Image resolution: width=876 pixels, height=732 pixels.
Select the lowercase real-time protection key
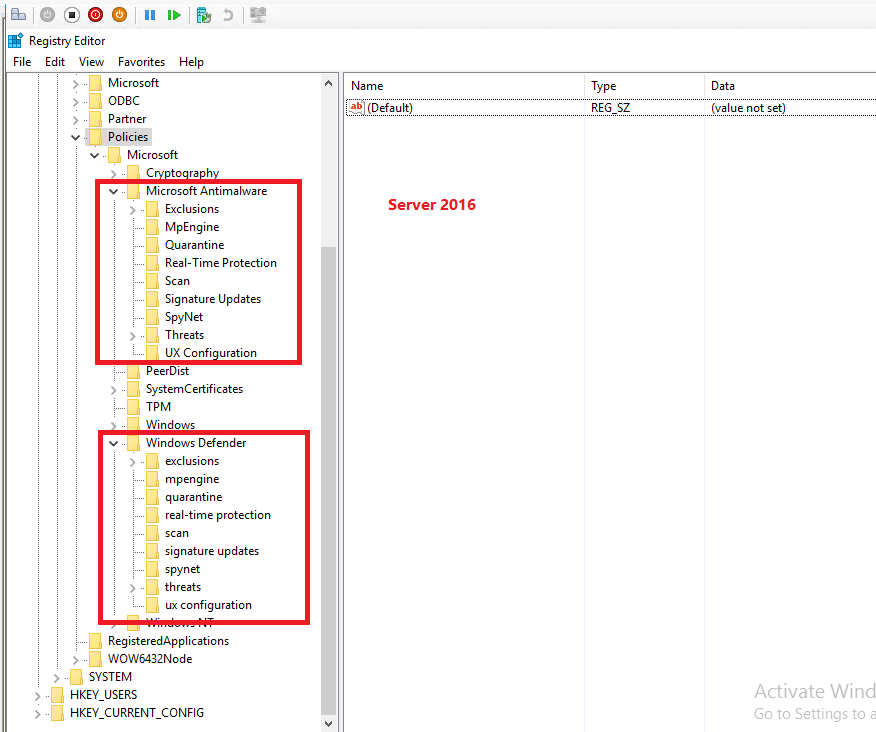(218, 515)
